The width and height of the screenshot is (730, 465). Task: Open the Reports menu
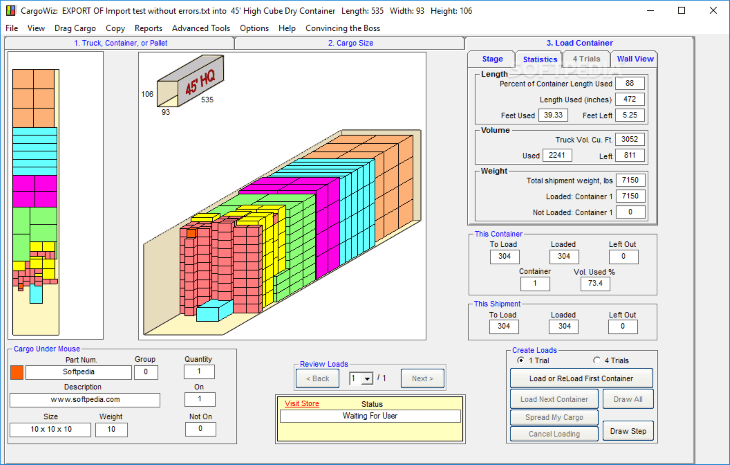pyautogui.click(x=148, y=28)
